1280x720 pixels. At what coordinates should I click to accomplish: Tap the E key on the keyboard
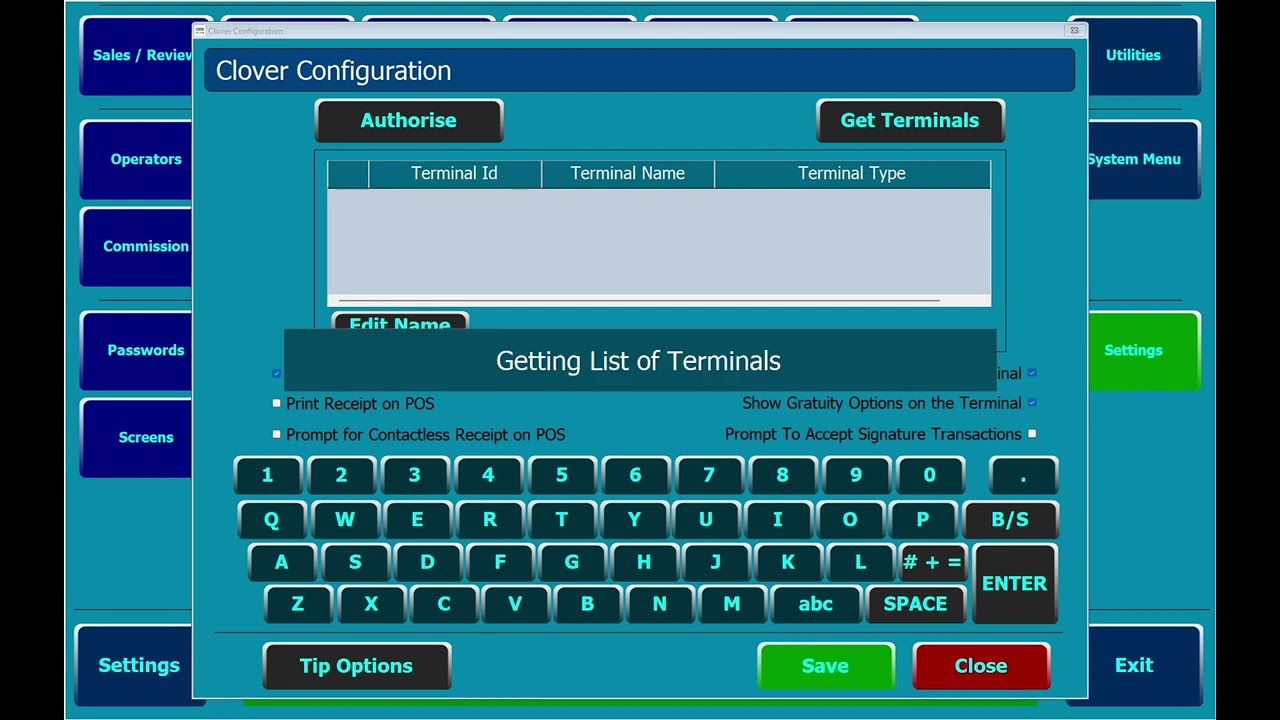[417, 520]
